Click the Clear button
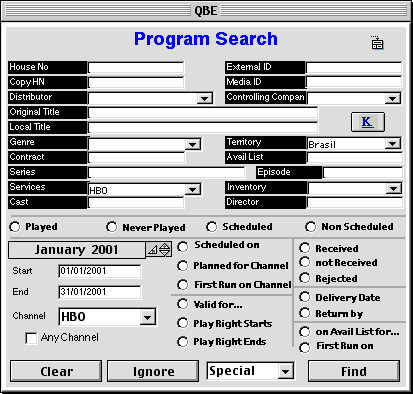This screenshot has height=394, width=413. (56, 371)
